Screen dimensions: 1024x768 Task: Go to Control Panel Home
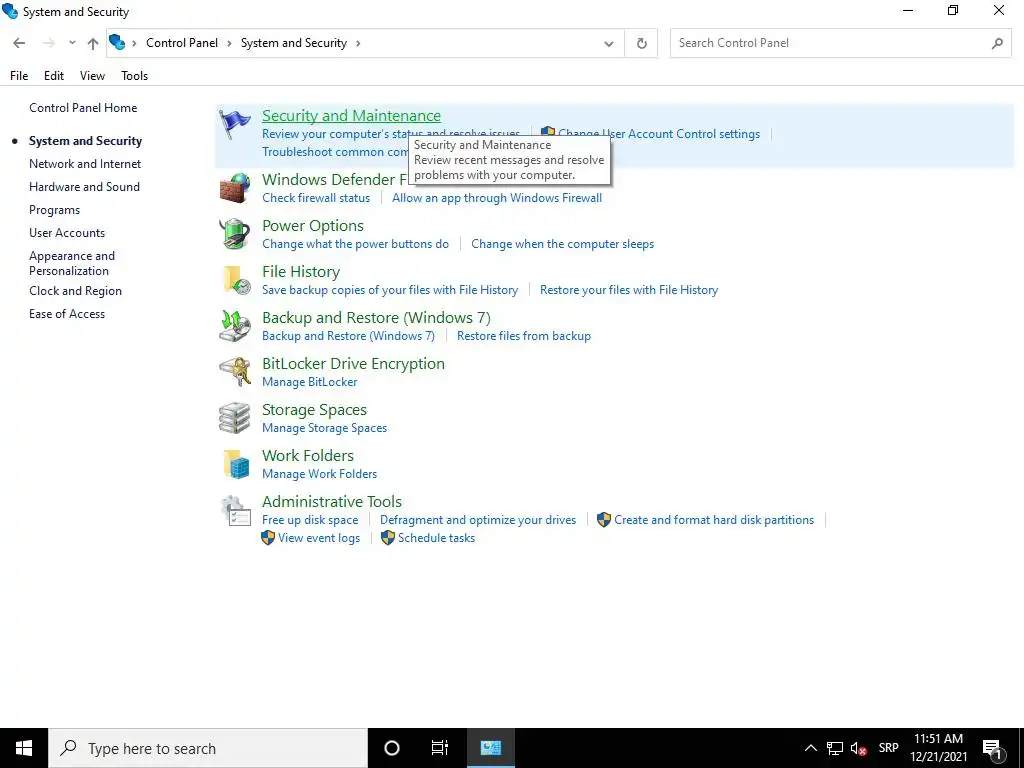(83, 108)
